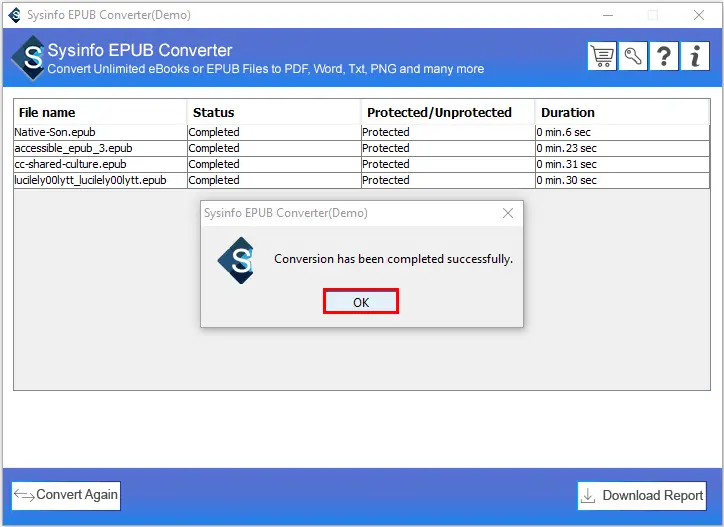Click the app icon in title bar
The image size is (724, 527).
tap(15, 15)
